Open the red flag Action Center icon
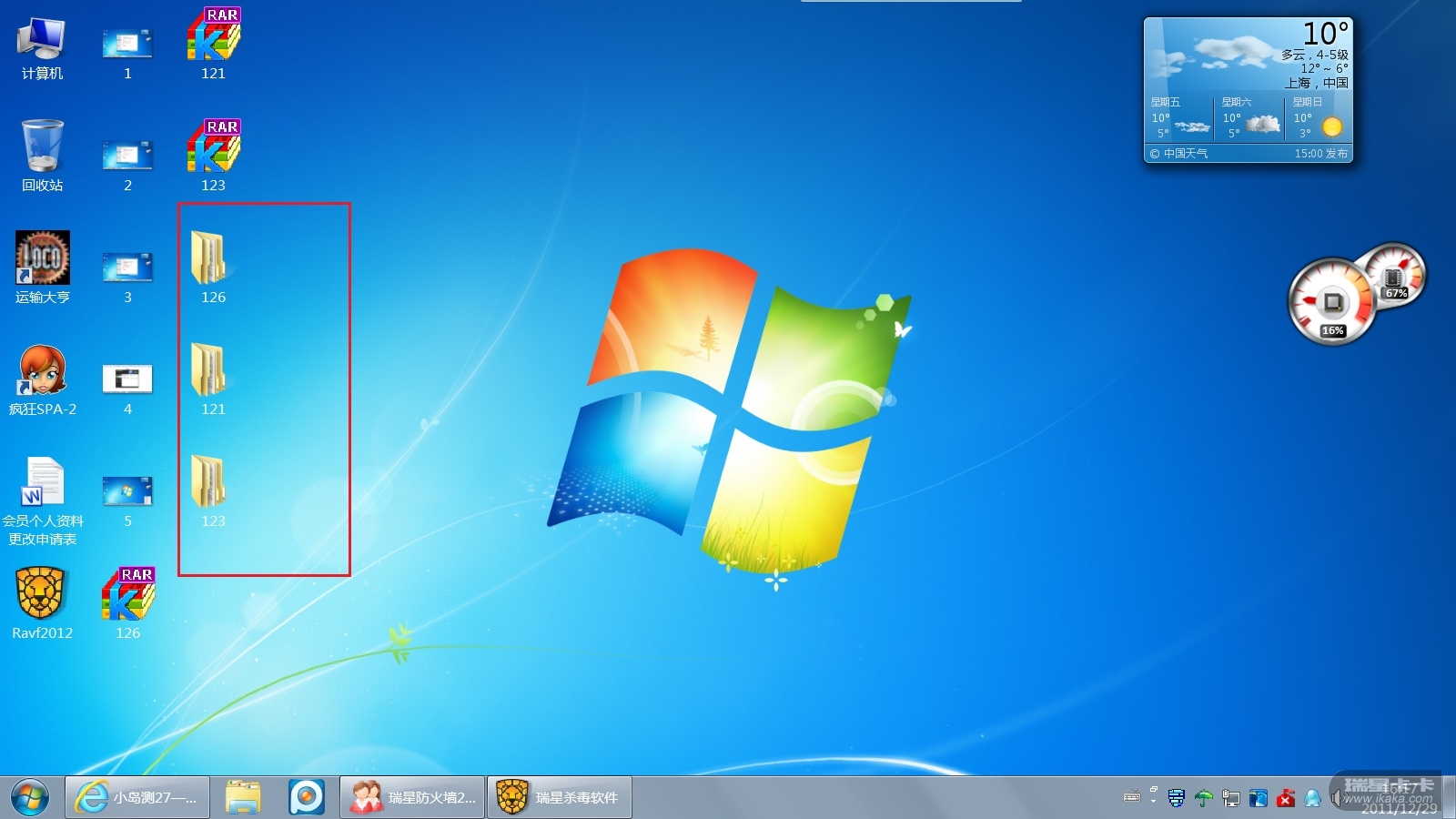Viewport: 1456px width, 819px height. (1285, 798)
